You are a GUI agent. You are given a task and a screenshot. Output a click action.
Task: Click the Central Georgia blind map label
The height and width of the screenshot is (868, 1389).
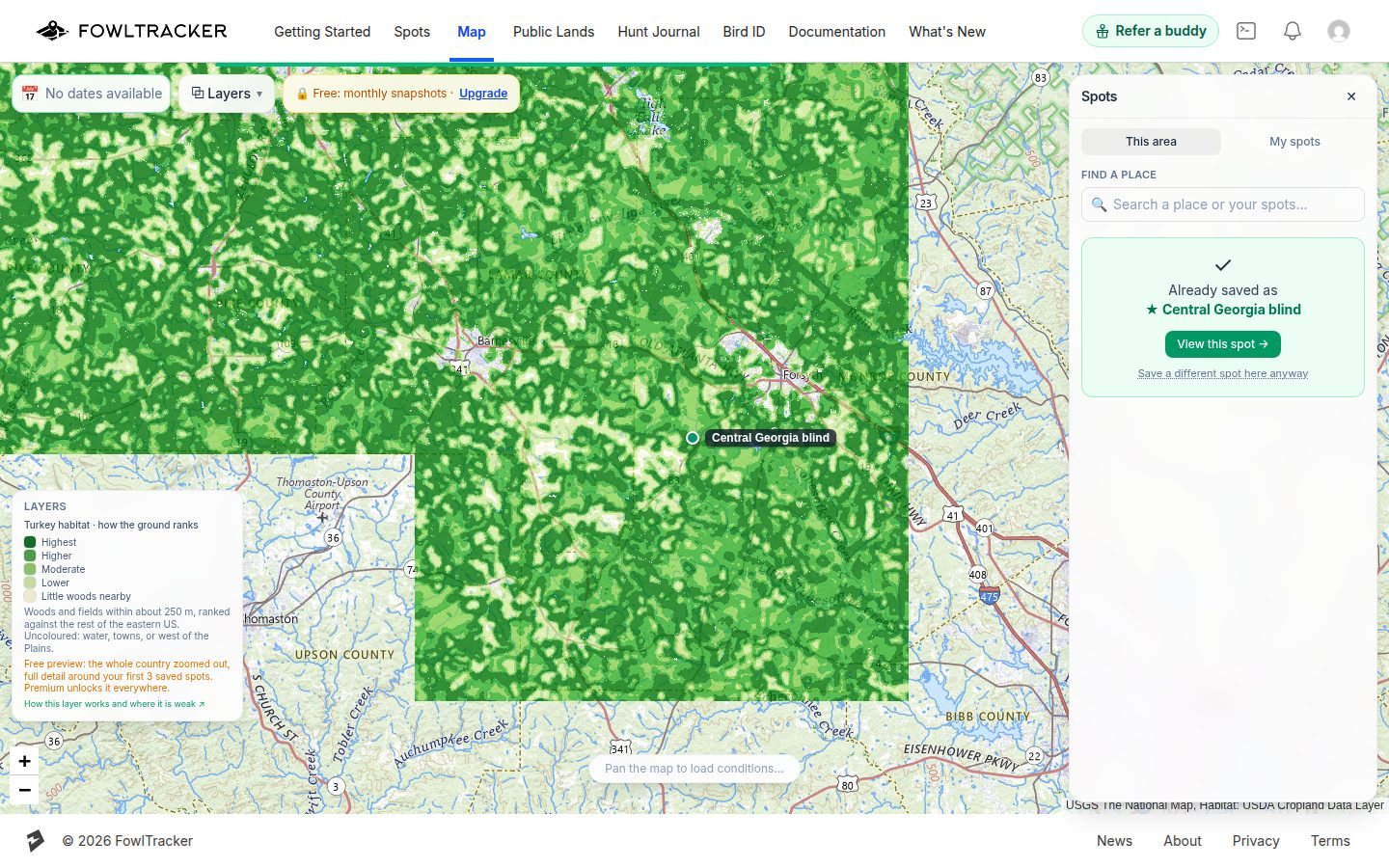click(771, 438)
